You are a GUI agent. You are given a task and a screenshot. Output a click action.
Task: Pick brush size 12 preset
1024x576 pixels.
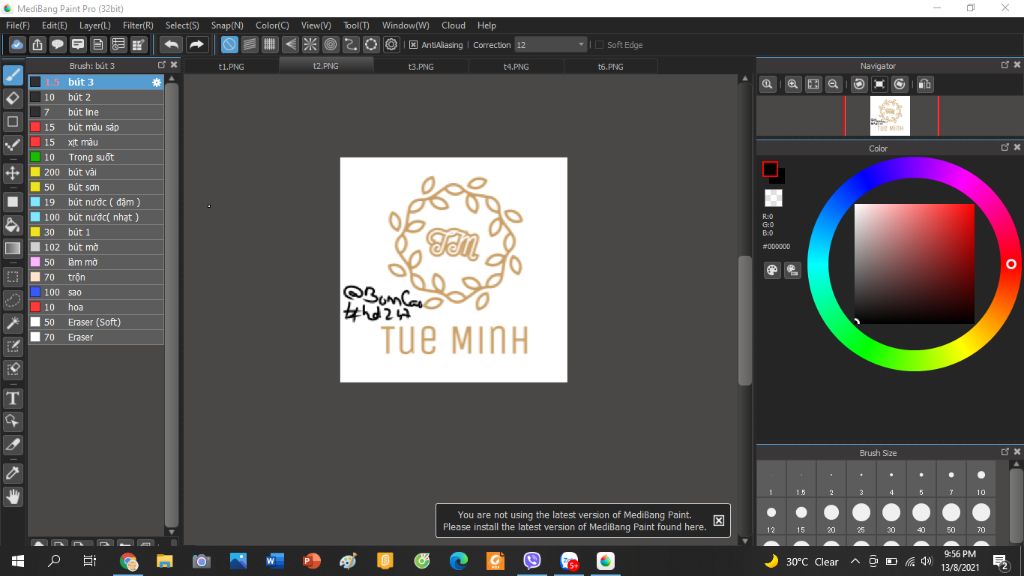click(771, 517)
